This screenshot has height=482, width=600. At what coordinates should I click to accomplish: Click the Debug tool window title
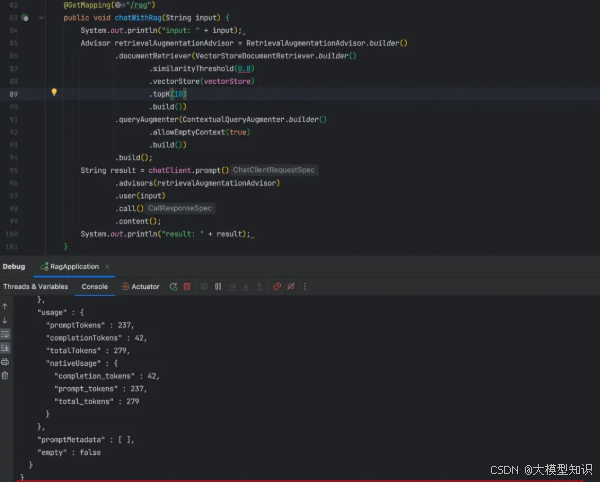(14, 267)
